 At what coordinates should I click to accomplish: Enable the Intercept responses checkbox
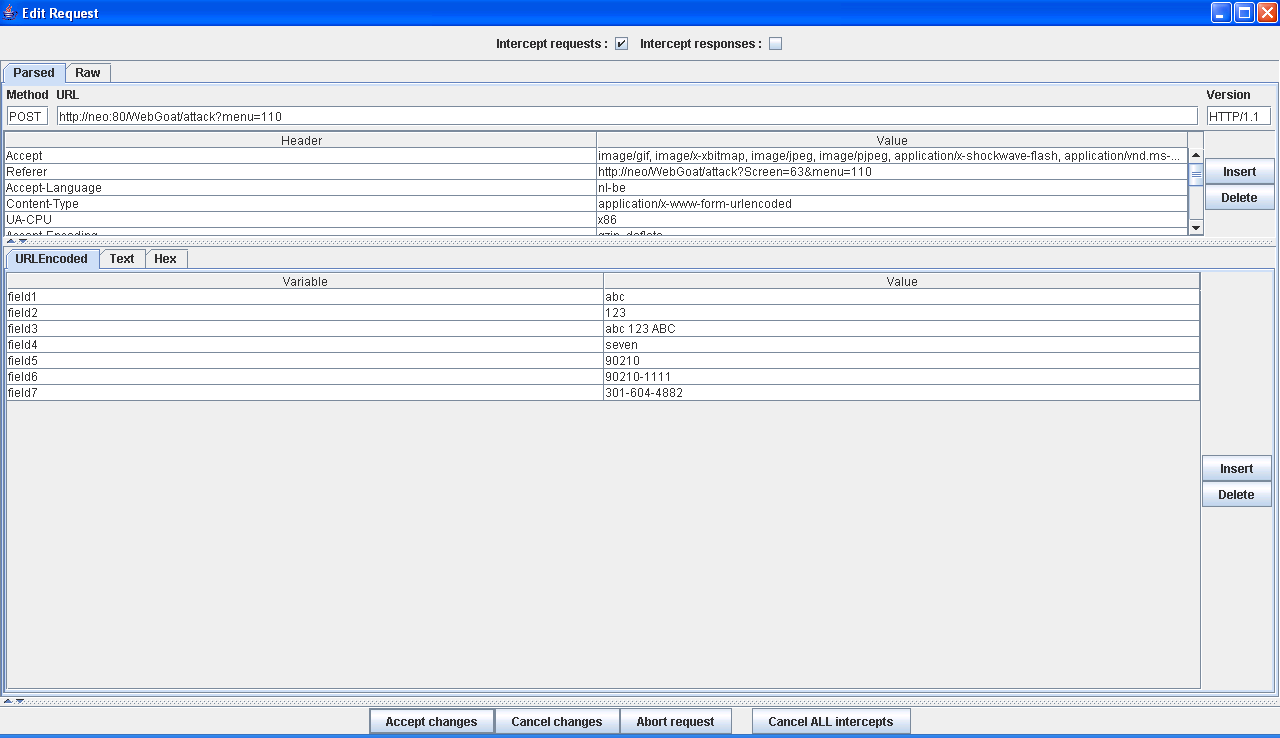[775, 44]
